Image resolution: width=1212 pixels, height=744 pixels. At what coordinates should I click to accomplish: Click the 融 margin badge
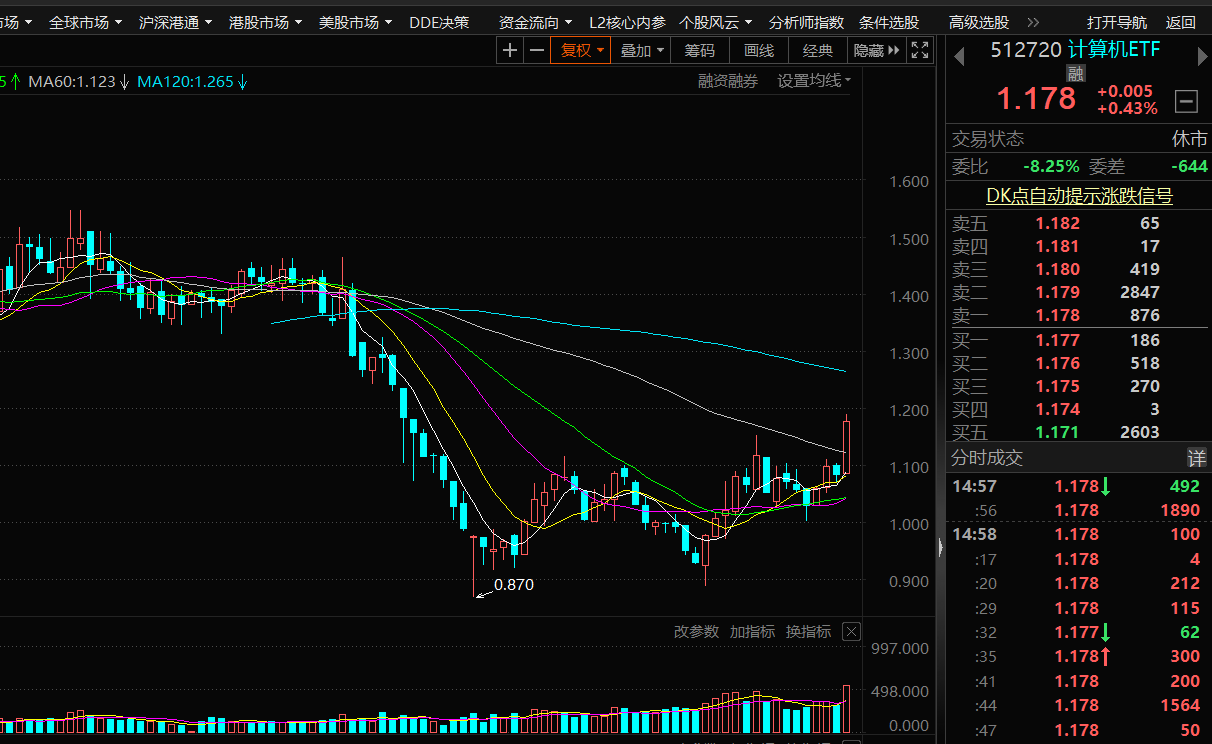coord(1075,73)
